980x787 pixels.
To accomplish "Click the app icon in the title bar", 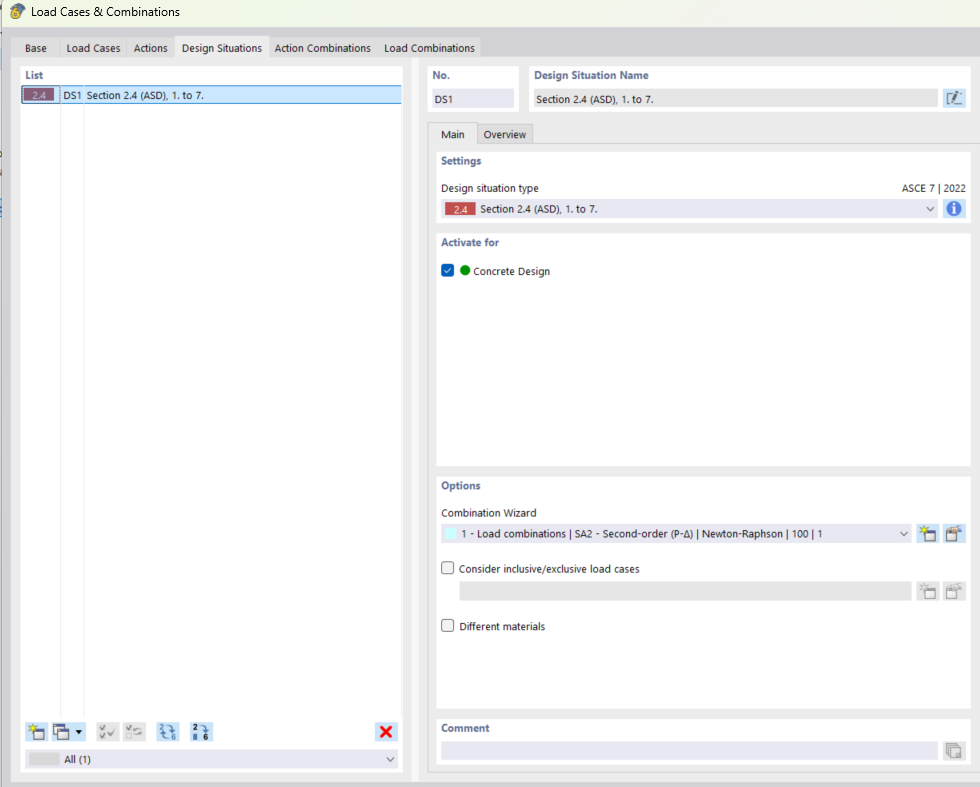I will click(17, 11).
